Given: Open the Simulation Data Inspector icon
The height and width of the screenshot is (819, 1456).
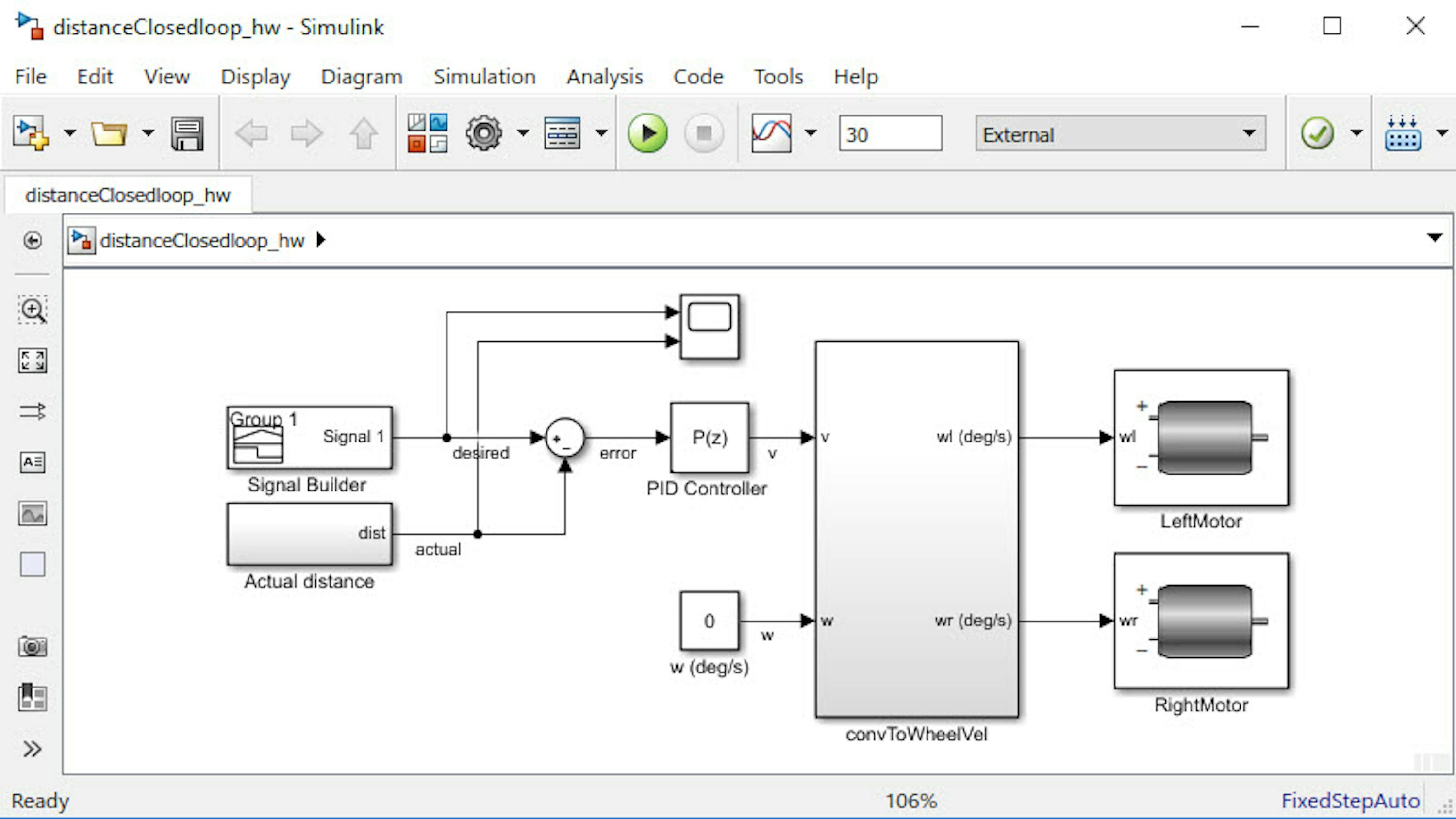Looking at the screenshot, I should 771,133.
